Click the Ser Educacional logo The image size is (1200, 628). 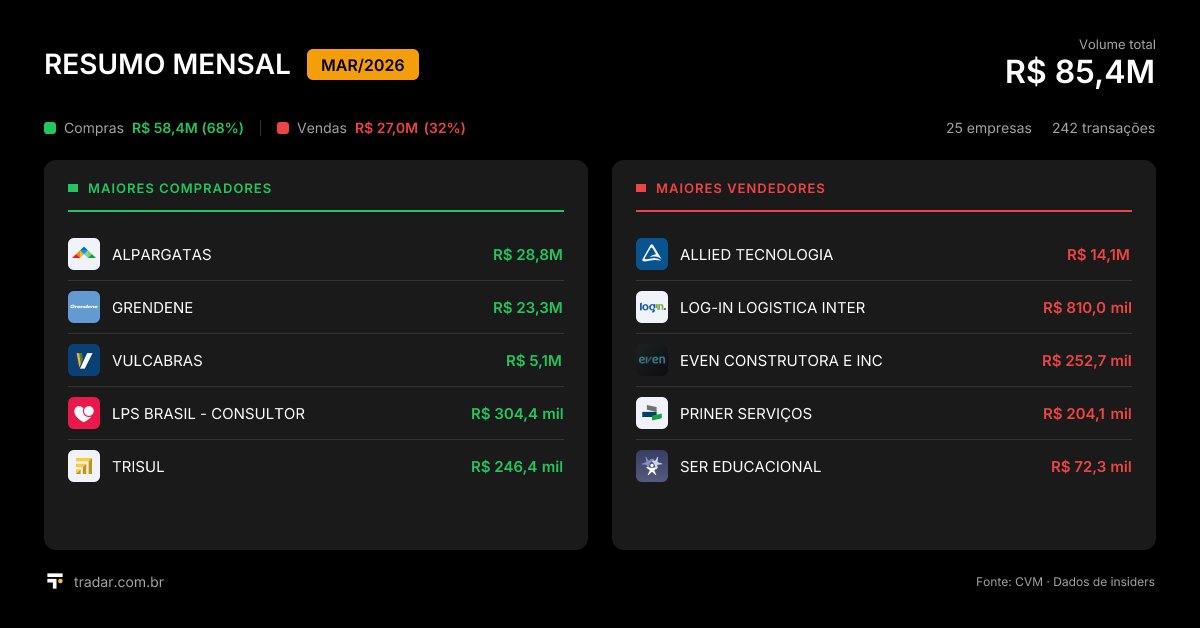(652, 466)
